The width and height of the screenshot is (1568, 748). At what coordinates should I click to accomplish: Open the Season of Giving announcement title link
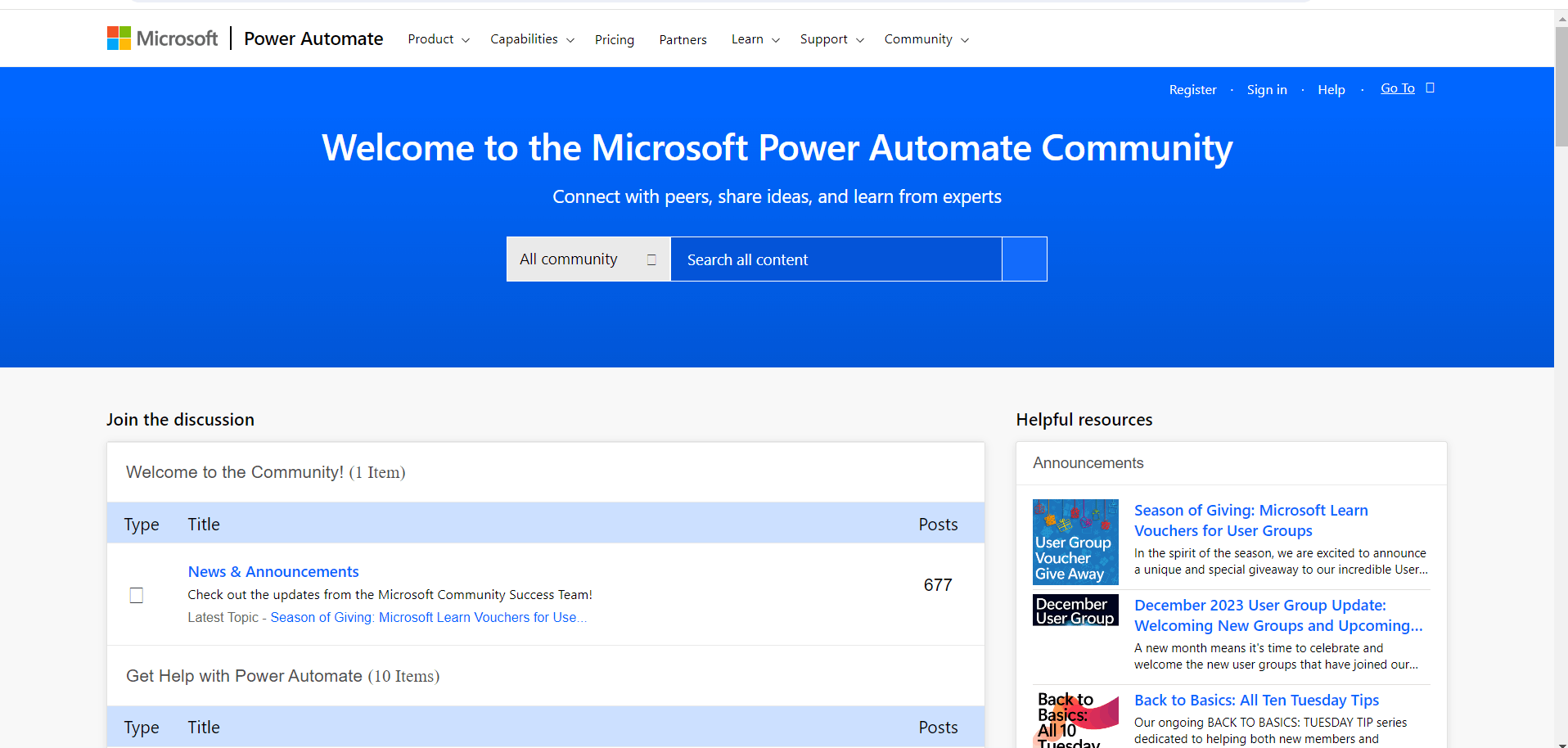[x=1251, y=520]
